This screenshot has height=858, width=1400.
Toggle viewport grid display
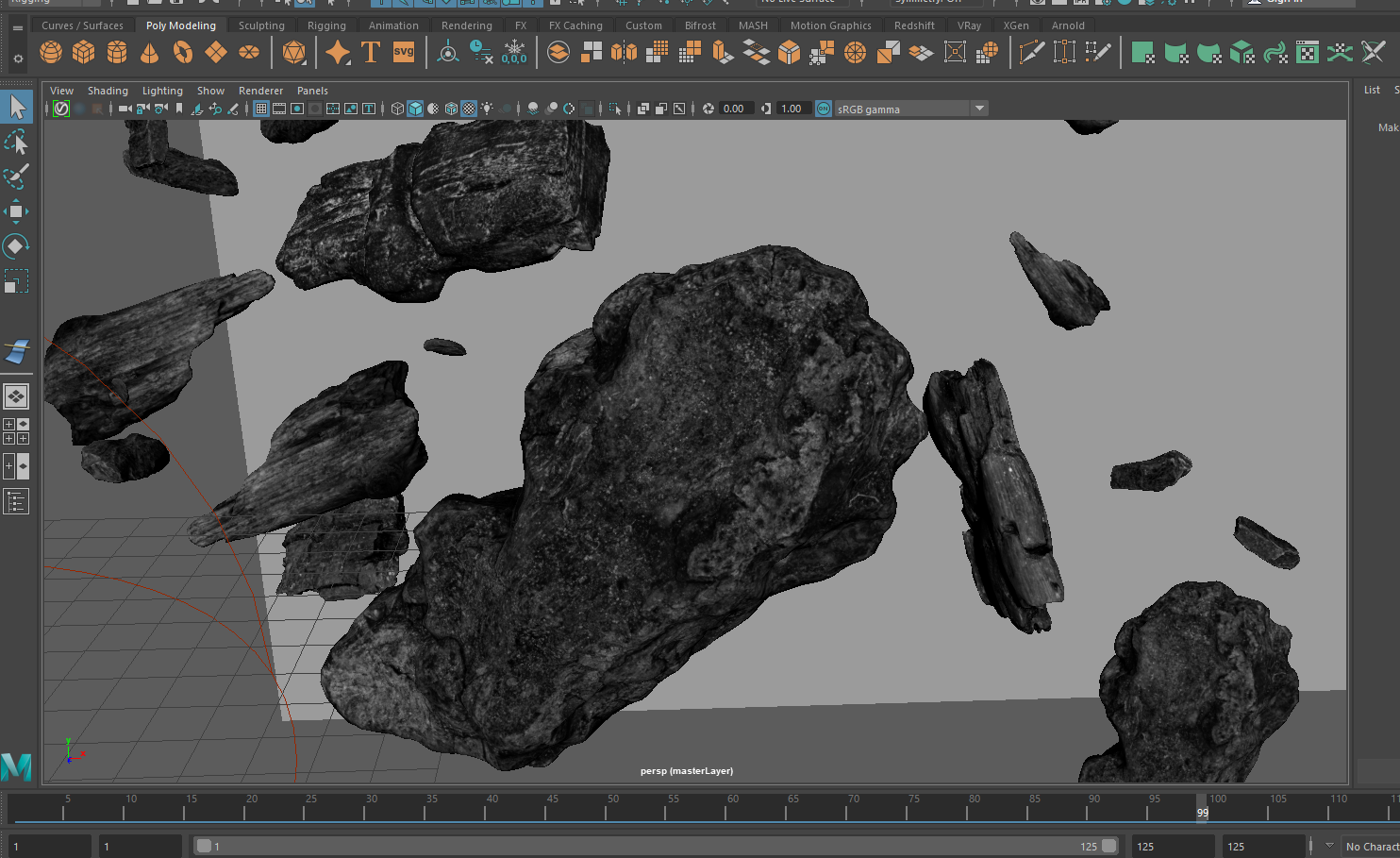[261, 109]
